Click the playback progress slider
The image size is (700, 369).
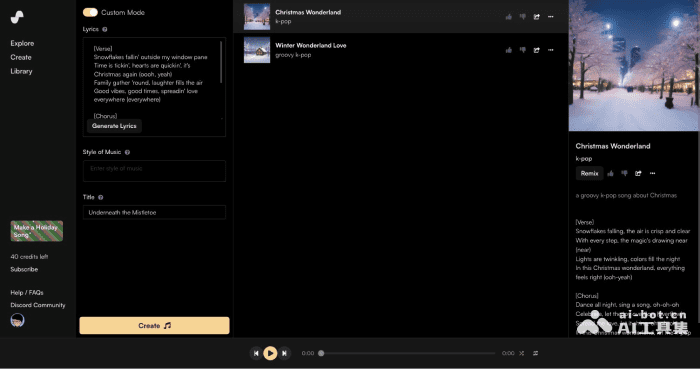408,353
